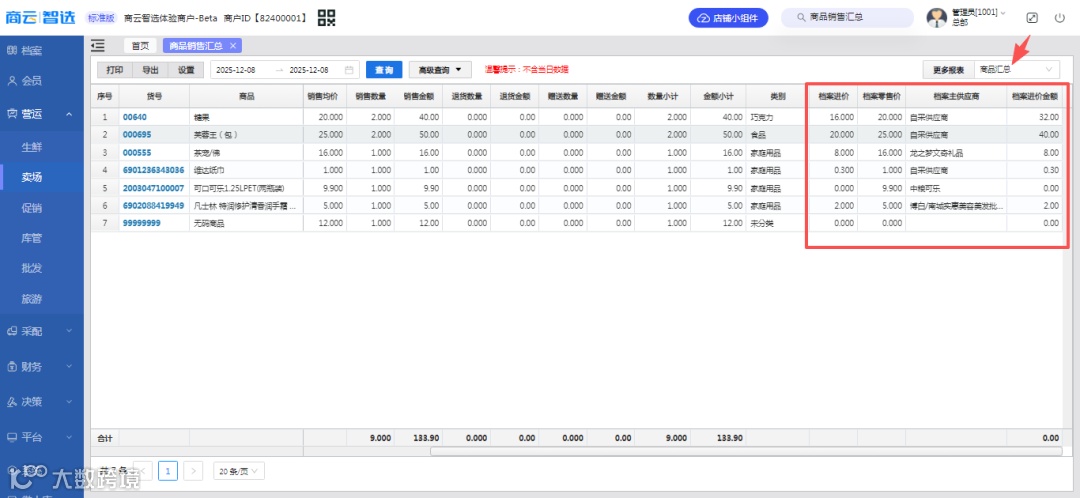1080x498 pixels.
Task: Open the 20条/页 page size dropdown
Action: pyautogui.click(x=239, y=471)
